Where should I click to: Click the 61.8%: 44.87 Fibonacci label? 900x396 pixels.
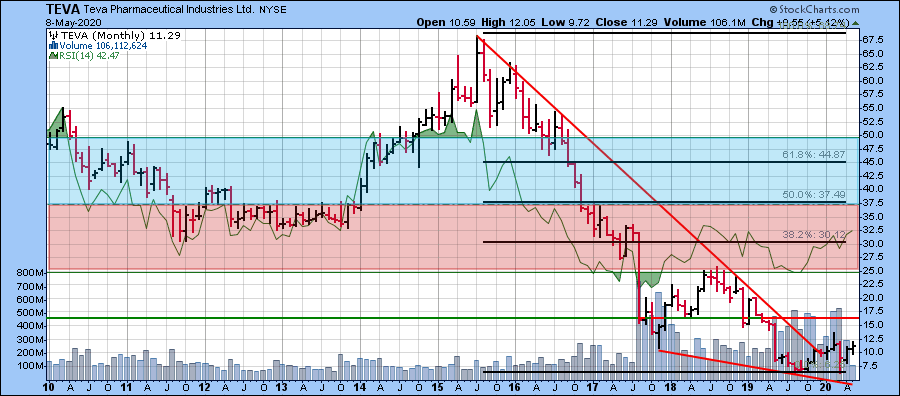tap(814, 156)
